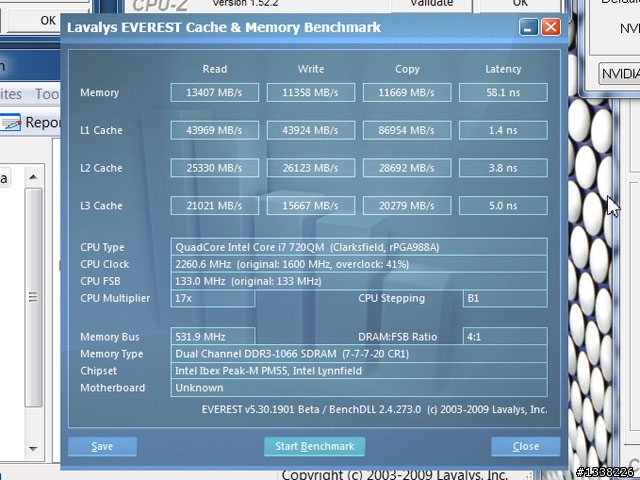Click the CPU Type field QuadCore Intel Core i7
The width and height of the screenshot is (640, 480).
click(x=359, y=247)
